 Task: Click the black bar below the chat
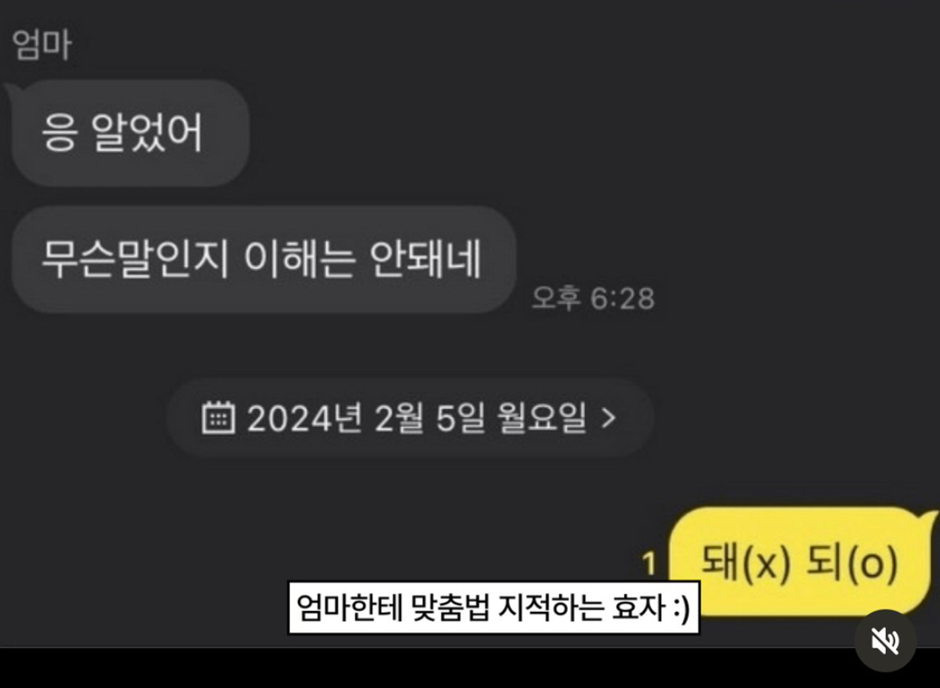pos(470,668)
